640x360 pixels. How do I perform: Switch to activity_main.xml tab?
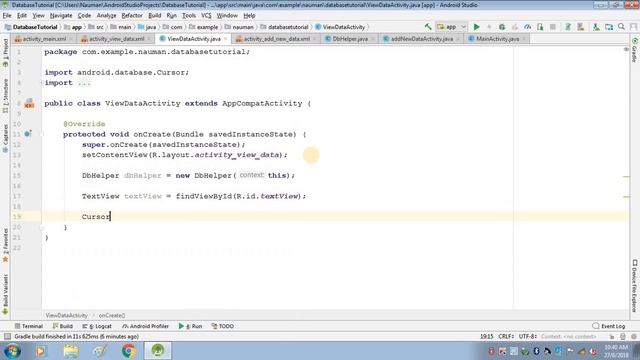(x=44, y=39)
